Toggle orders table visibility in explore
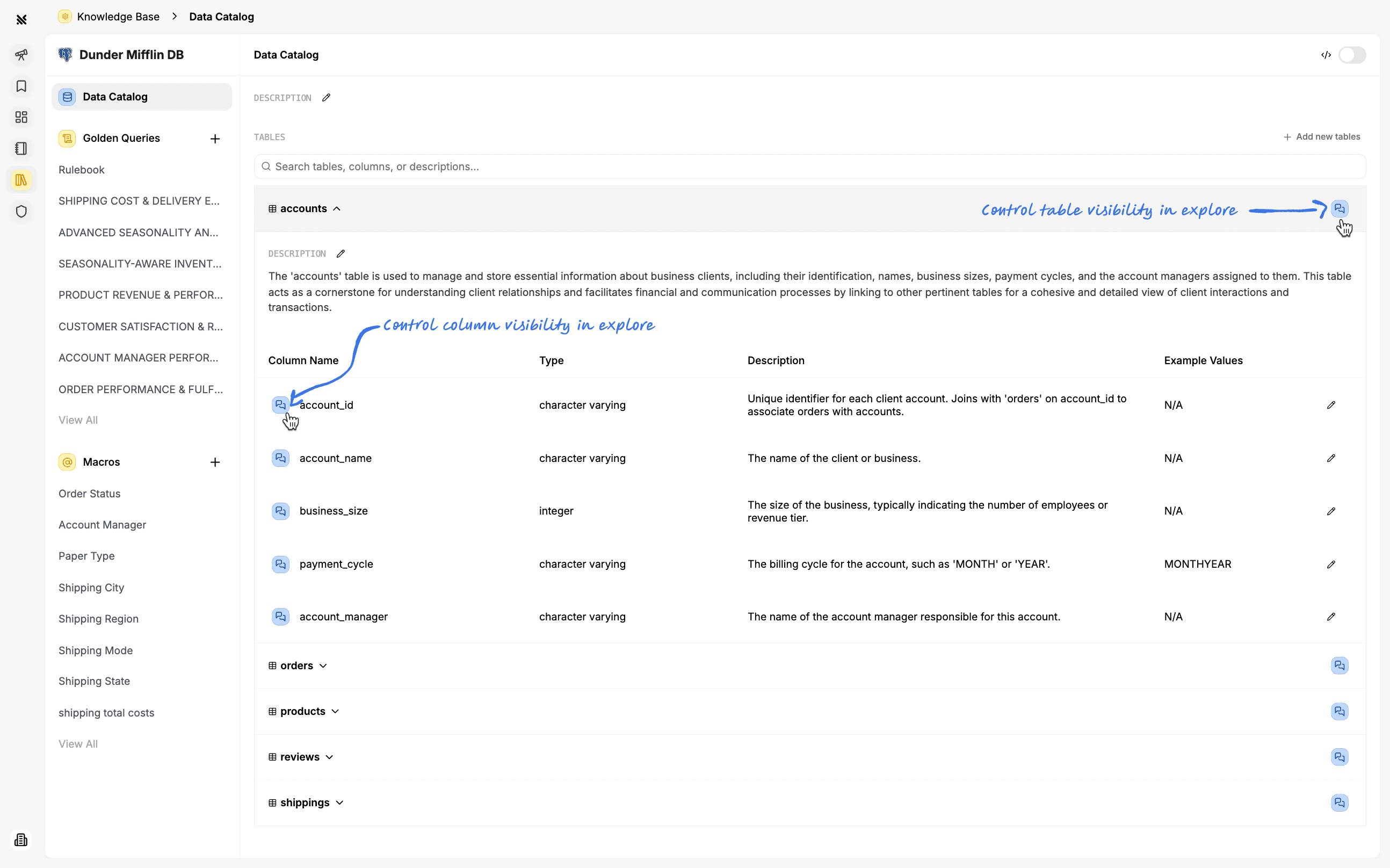Image resolution: width=1390 pixels, height=868 pixels. click(x=1339, y=666)
